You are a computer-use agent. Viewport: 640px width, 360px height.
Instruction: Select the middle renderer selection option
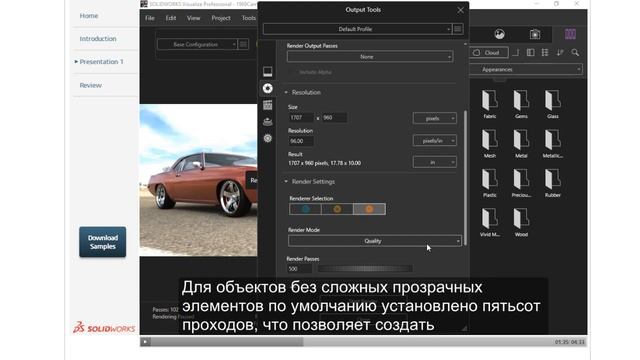(337, 209)
